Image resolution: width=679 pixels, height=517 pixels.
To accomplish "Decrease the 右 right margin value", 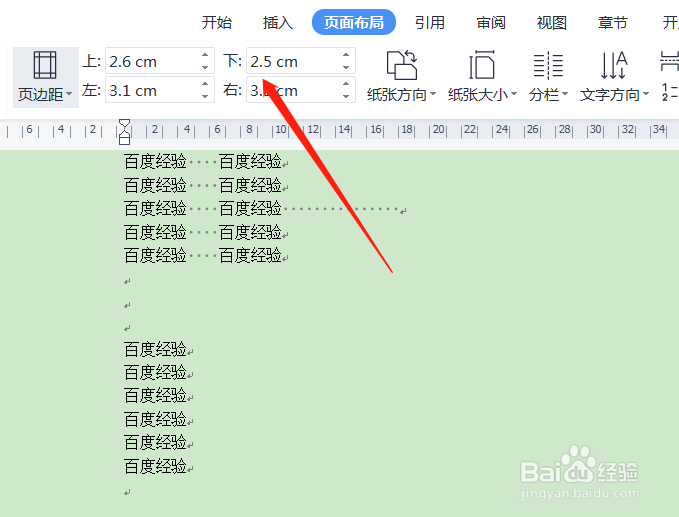I will coord(346,96).
